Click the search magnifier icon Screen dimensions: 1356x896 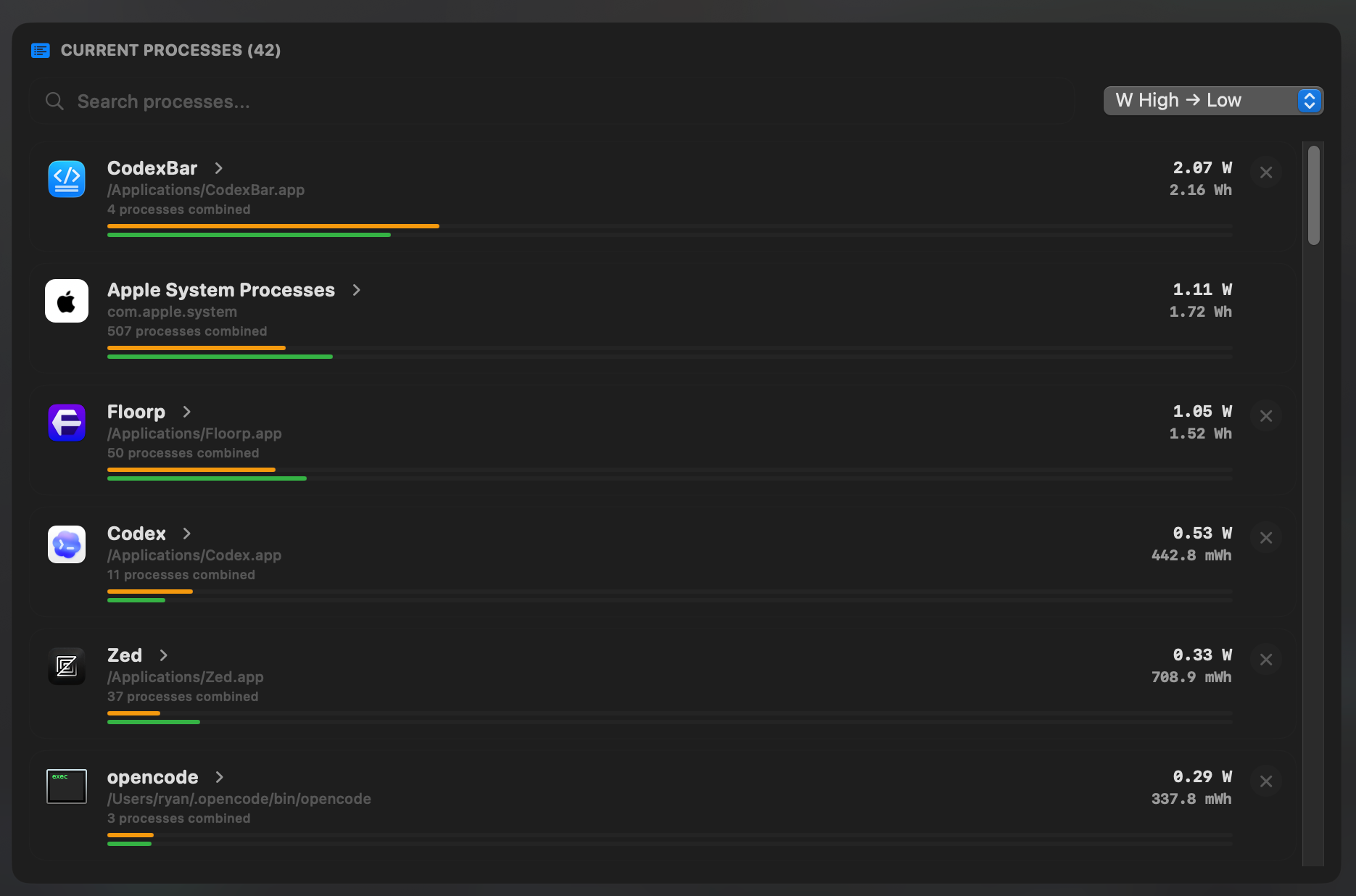(54, 101)
